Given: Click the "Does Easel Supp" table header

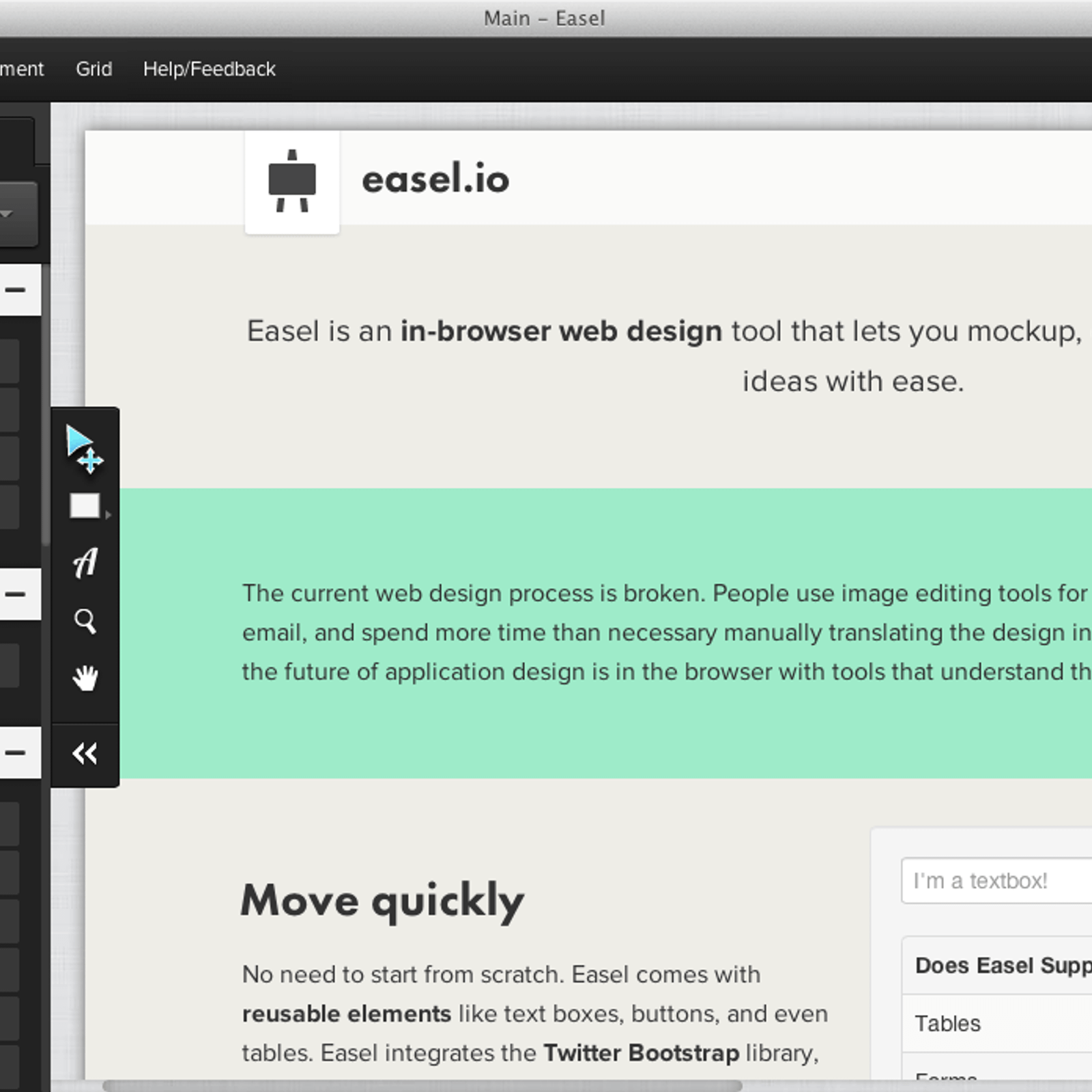Looking at the screenshot, I should (997, 965).
